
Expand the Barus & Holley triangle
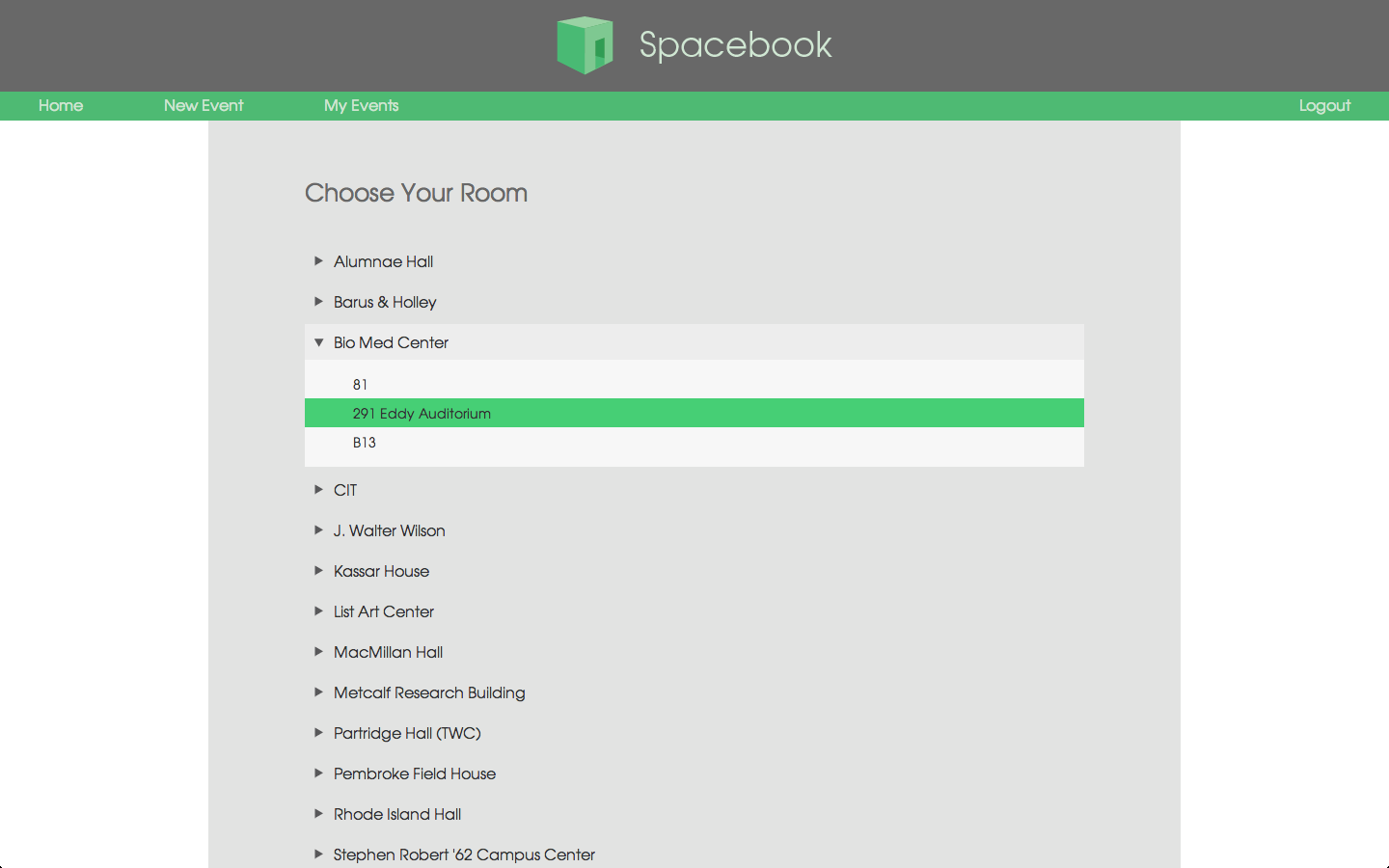point(318,302)
